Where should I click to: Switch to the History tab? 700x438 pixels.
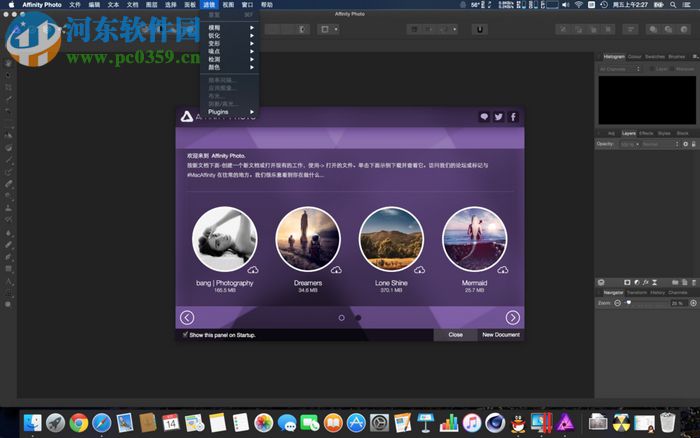657,292
